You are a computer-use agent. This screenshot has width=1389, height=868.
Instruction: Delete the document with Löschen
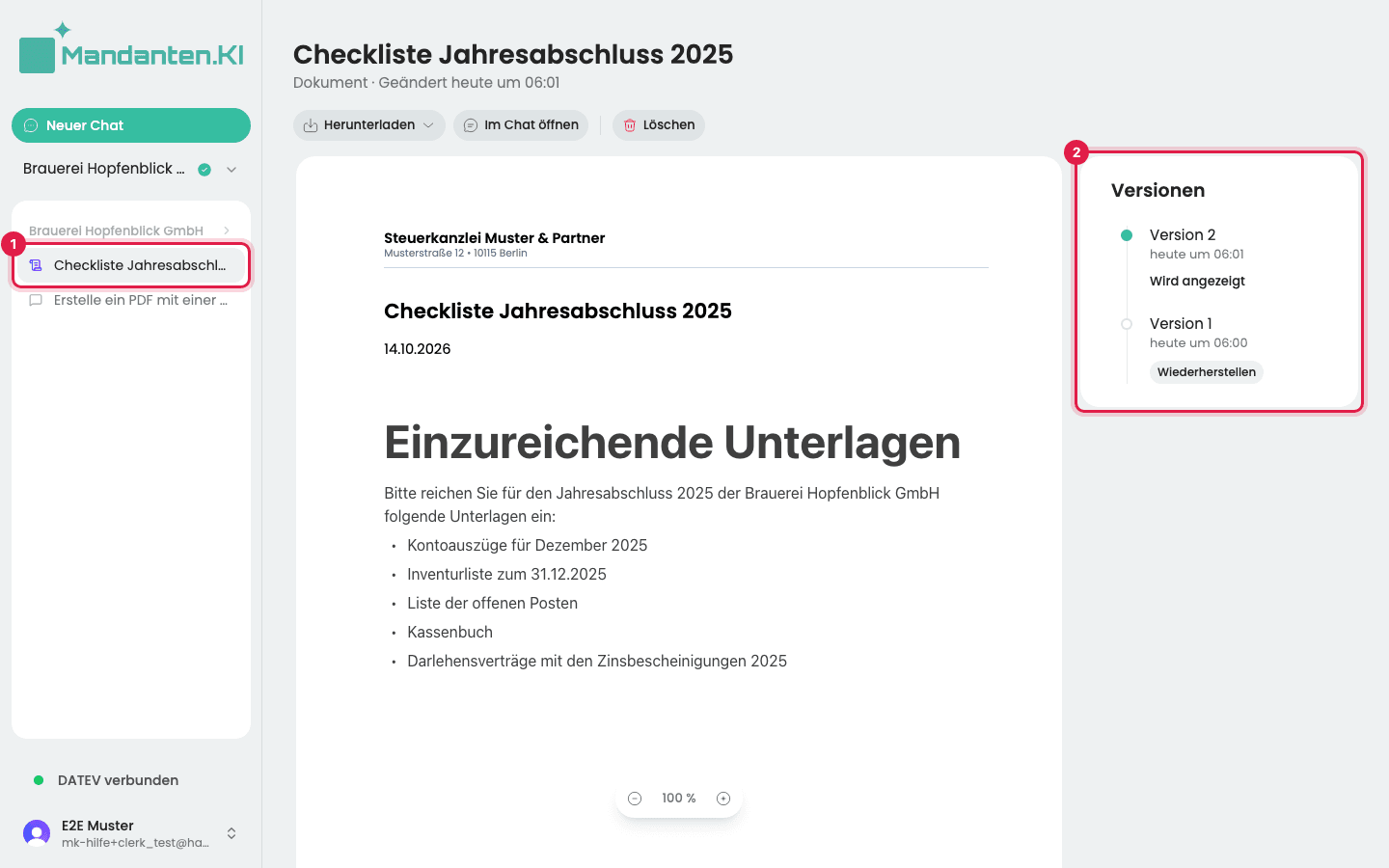(x=659, y=125)
